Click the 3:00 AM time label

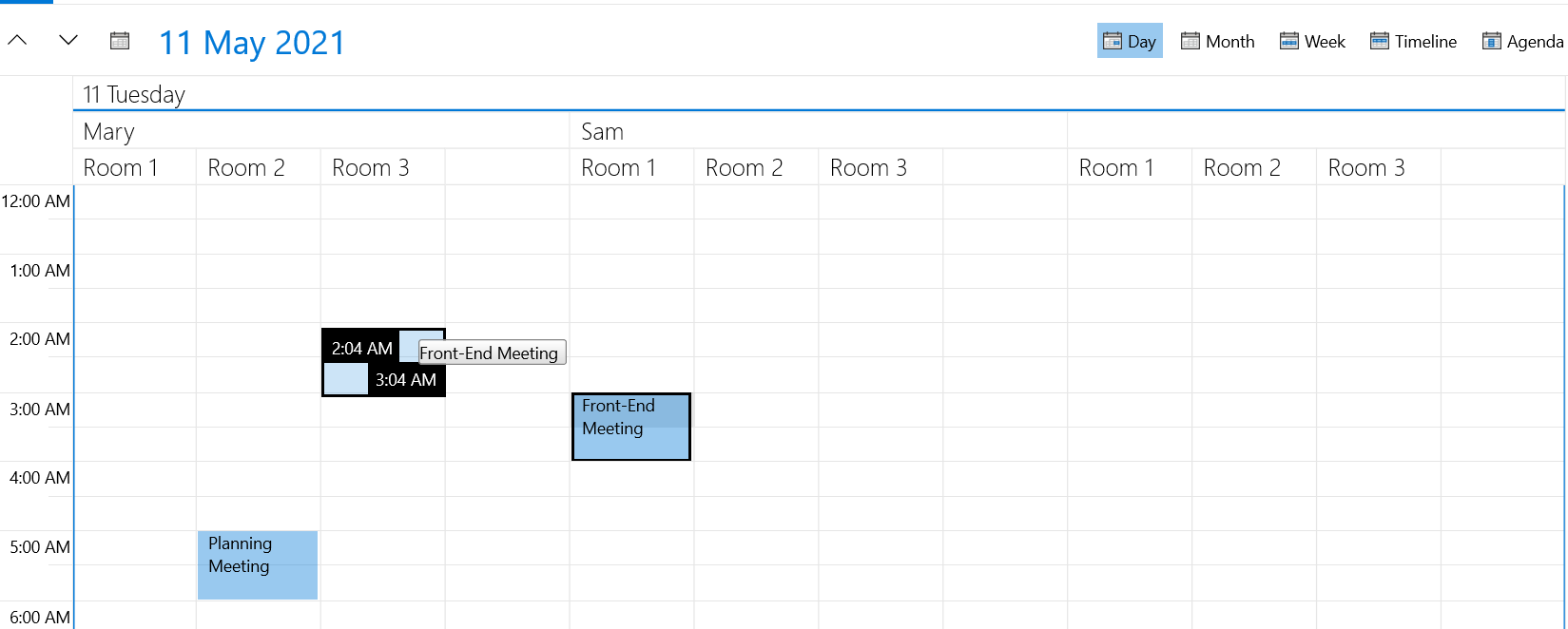click(38, 409)
